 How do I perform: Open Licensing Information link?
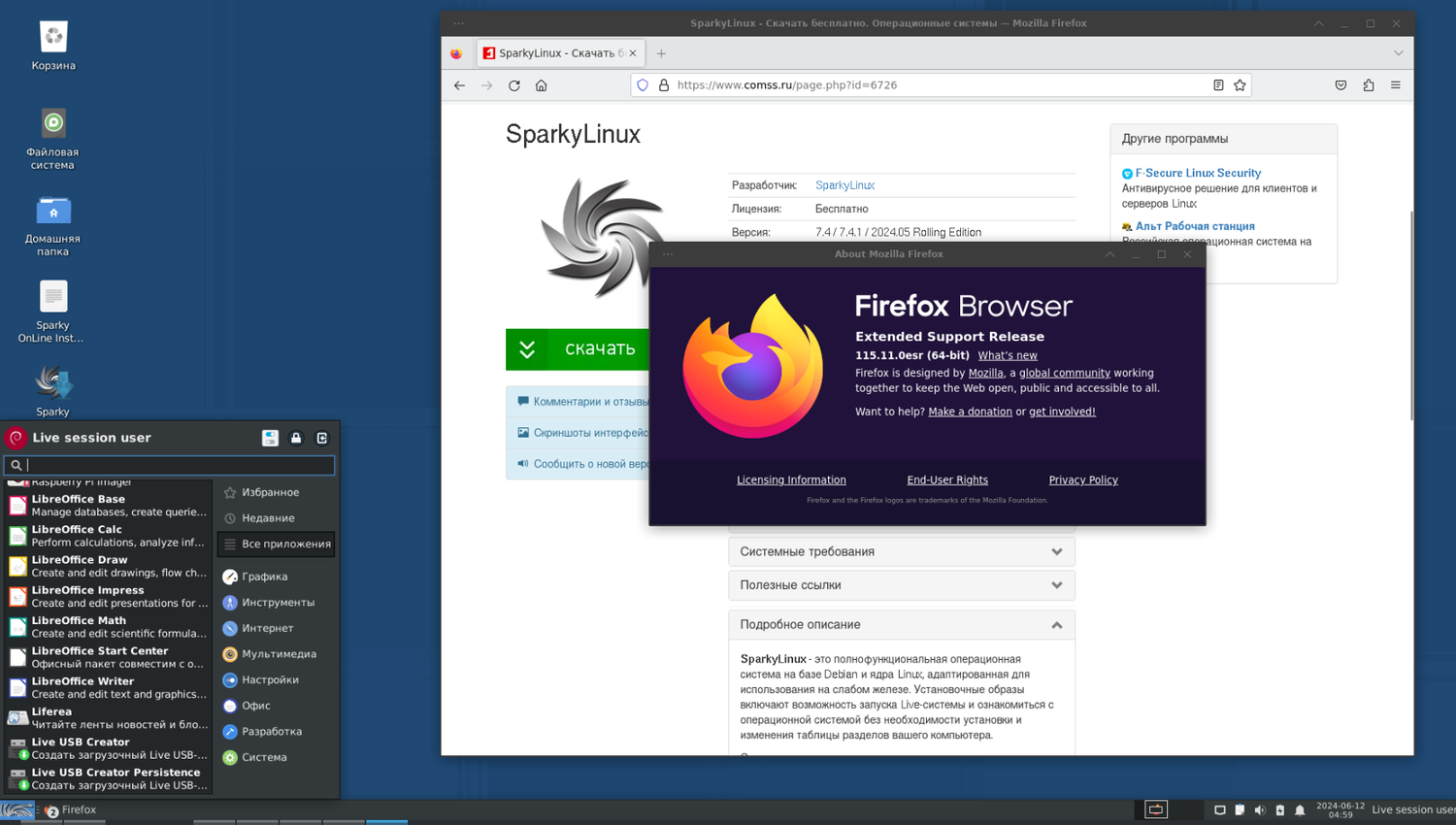[791, 480]
